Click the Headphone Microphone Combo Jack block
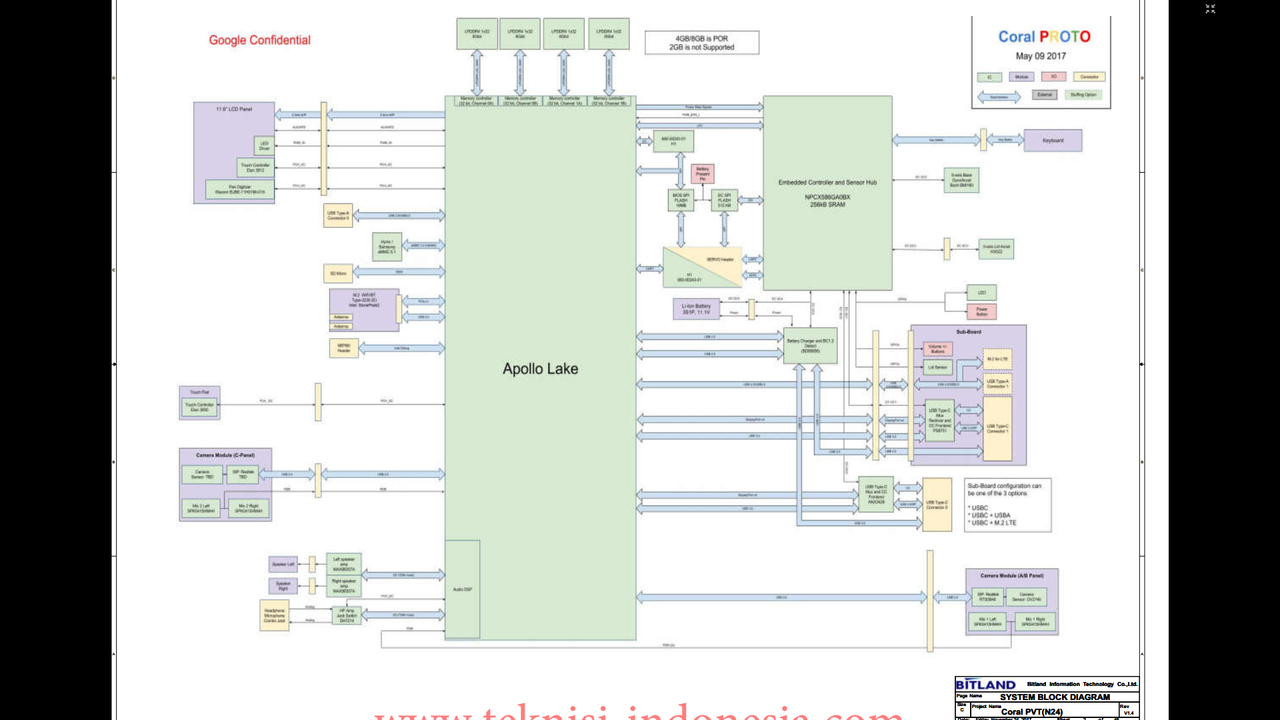This screenshot has height=720, width=1280. [274, 615]
